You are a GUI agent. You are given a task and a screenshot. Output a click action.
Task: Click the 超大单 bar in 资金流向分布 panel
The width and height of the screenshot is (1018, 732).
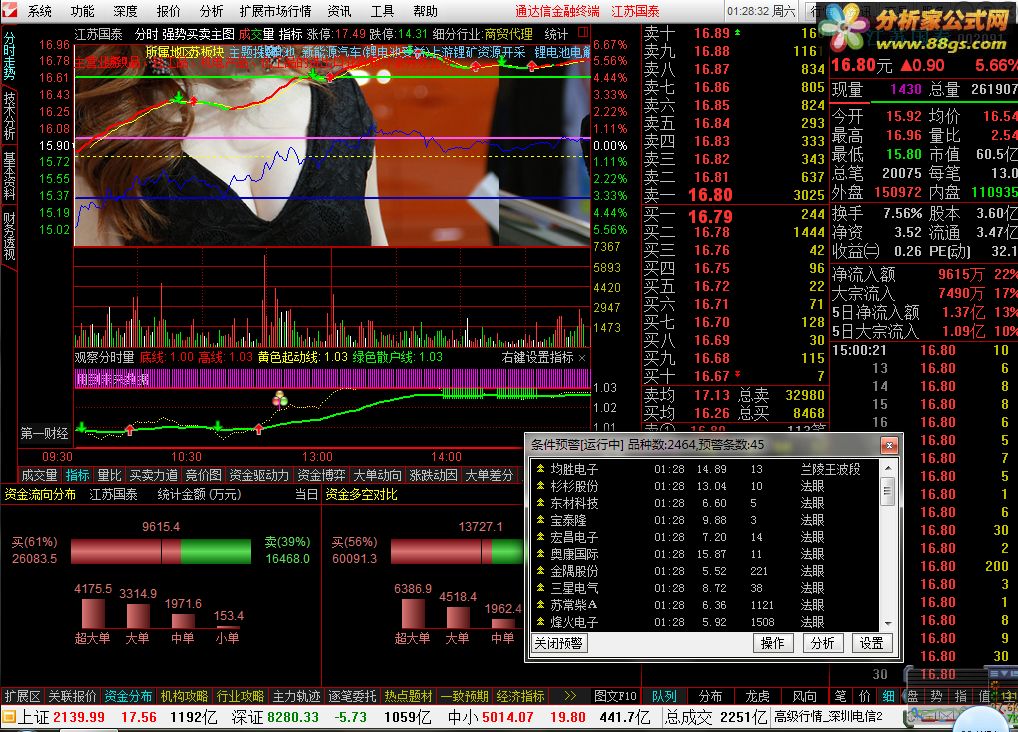pos(93,612)
